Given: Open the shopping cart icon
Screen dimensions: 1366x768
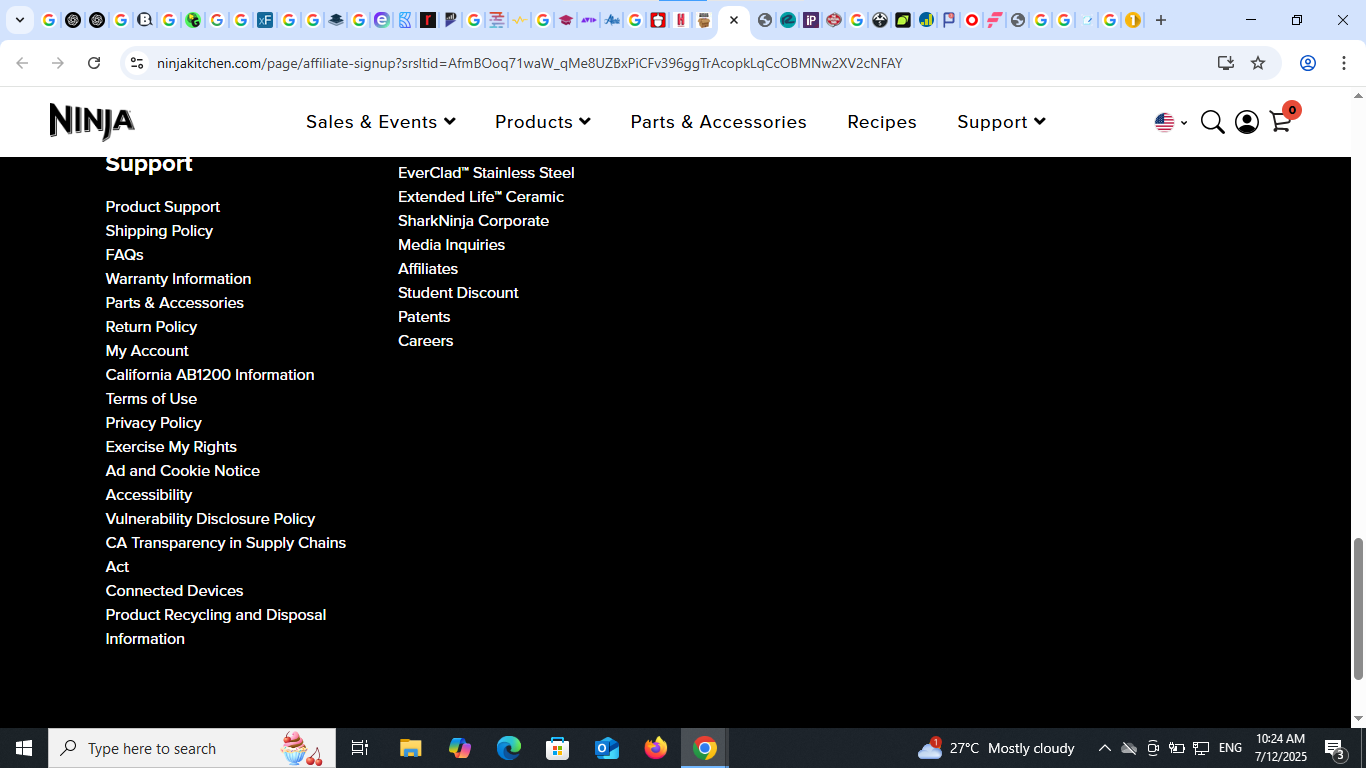Looking at the screenshot, I should (1280, 122).
